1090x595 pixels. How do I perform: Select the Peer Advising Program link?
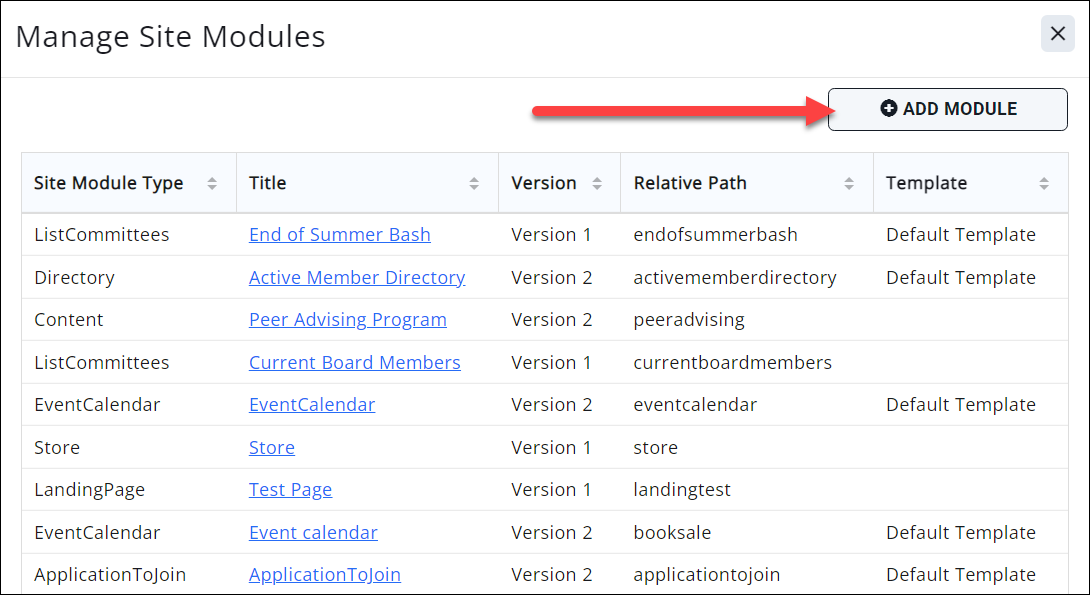pyautogui.click(x=347, y=320)
